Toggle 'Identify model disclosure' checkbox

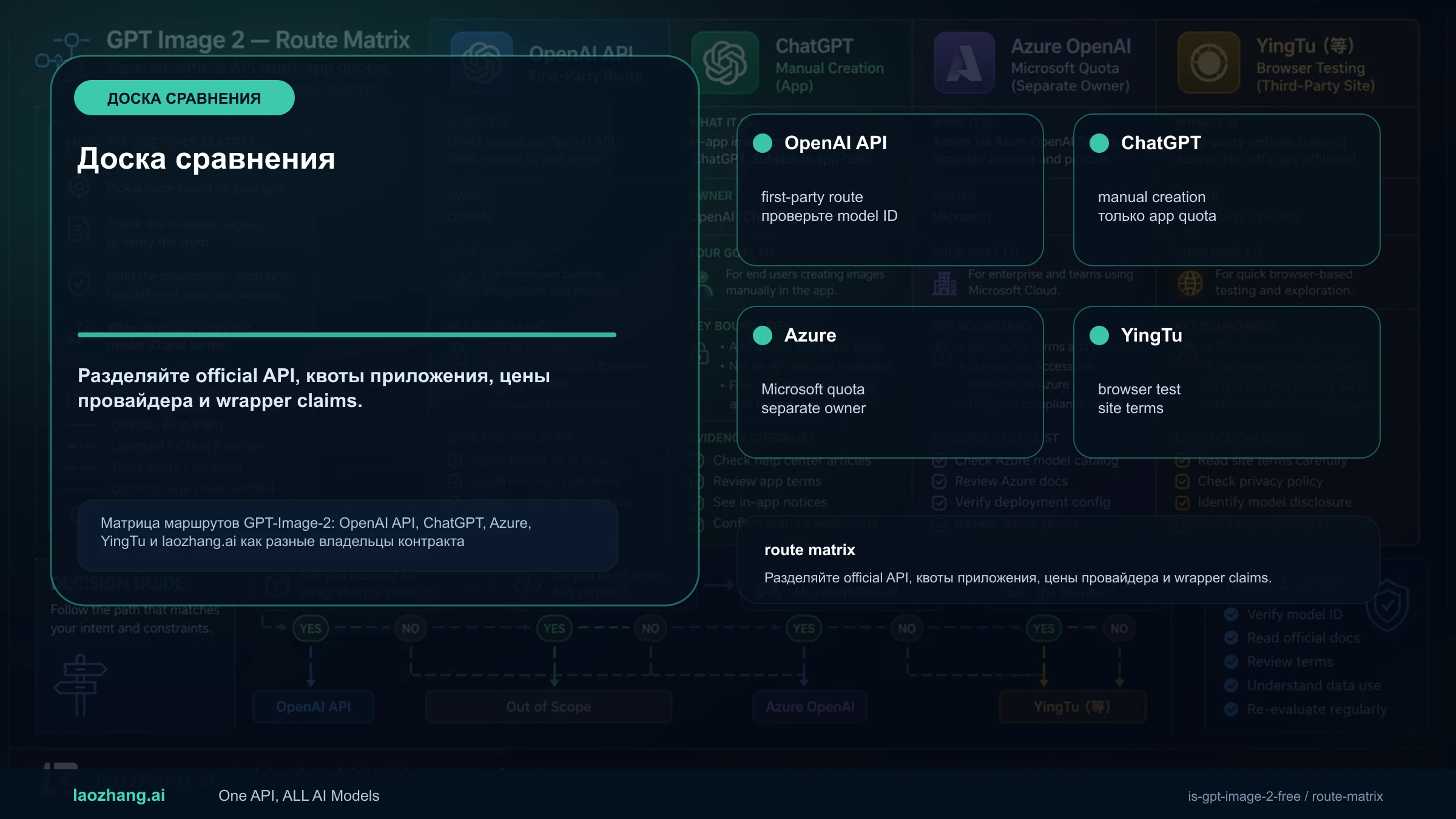click(1182, 502)
